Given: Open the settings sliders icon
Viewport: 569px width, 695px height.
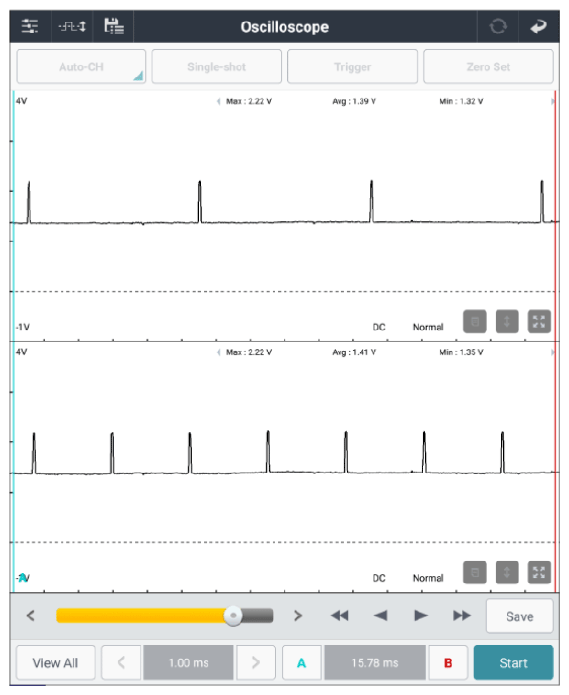Looking at the screenshot, I should 30,27.
